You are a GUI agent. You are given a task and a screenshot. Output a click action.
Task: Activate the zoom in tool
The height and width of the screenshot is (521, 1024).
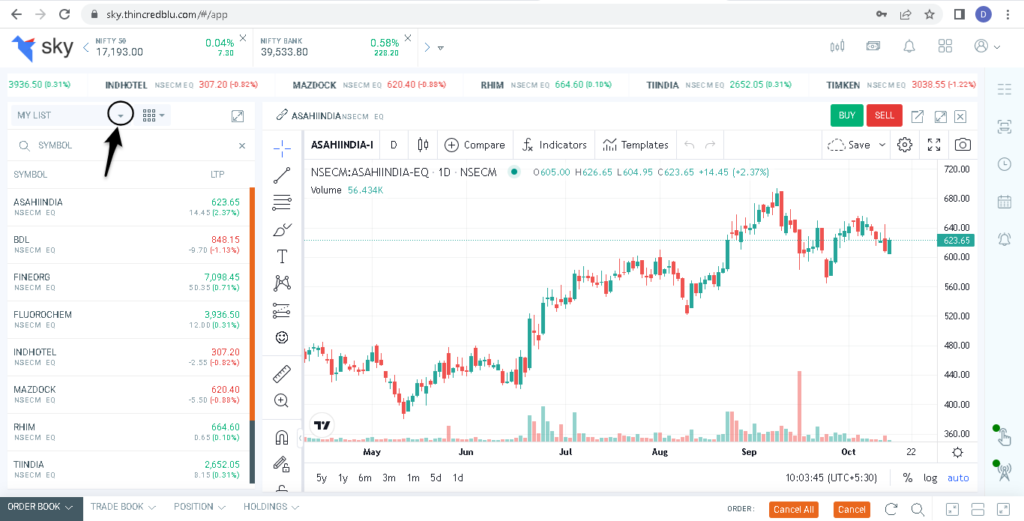pyautogui.click(x=282, y=401)
